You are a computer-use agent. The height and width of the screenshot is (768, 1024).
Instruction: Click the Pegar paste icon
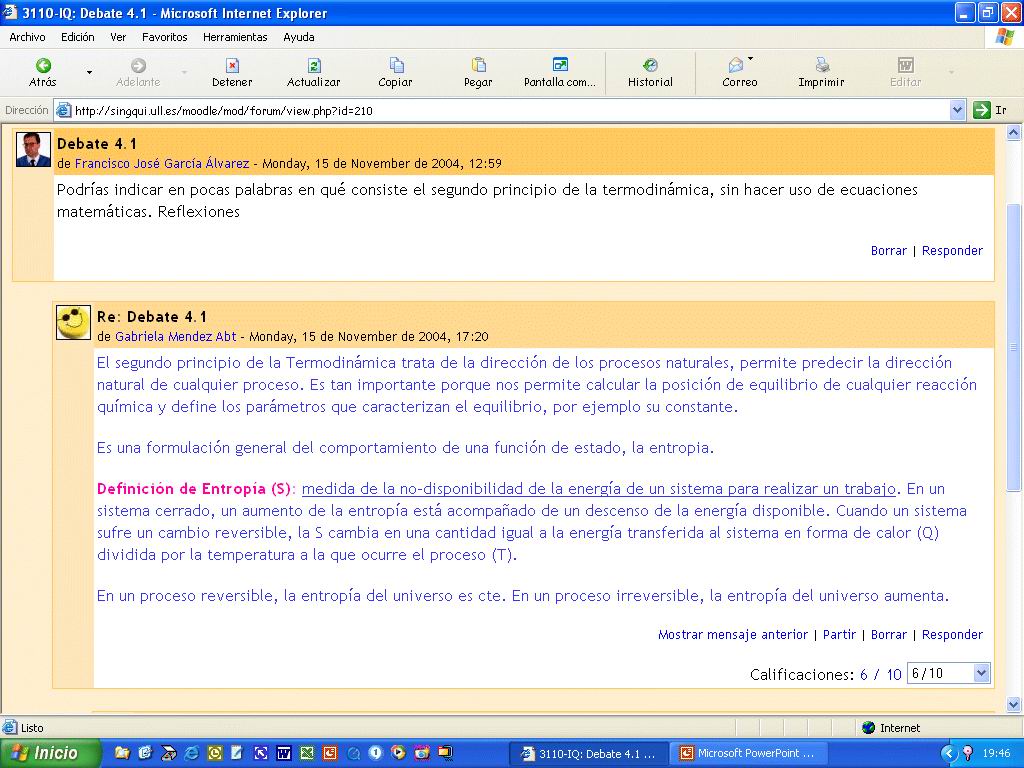[478, 66]
